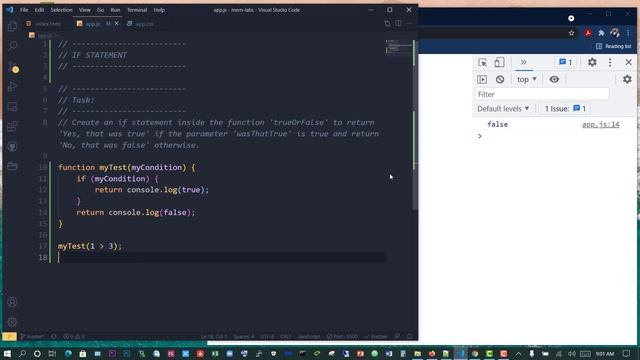This screenshot has width=640, height=360.
Task: Clear the console
Action: click(500, 80)
